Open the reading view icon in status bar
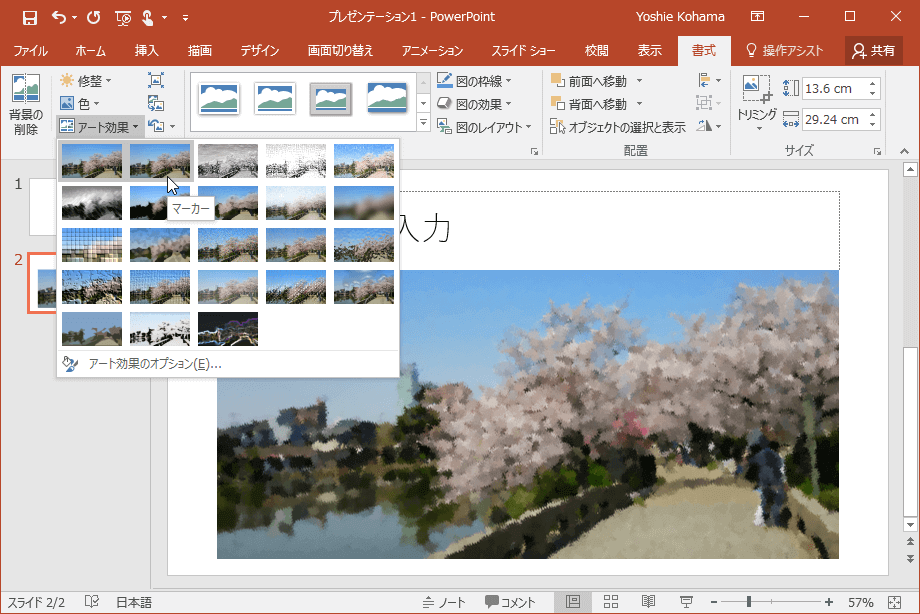Screen dimensions: 920x614 (x=648, y=602)
